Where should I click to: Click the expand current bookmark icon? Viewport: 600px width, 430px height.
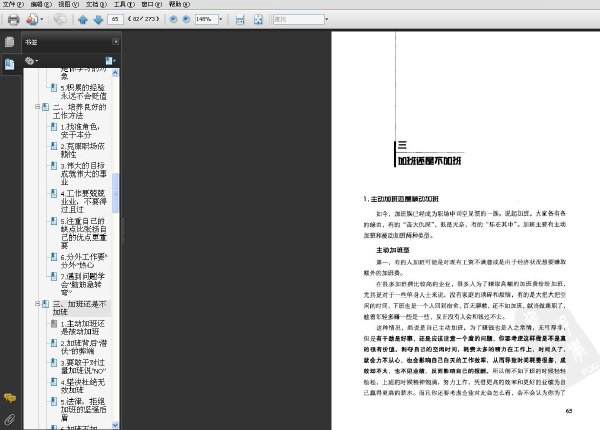click(110, 61)
